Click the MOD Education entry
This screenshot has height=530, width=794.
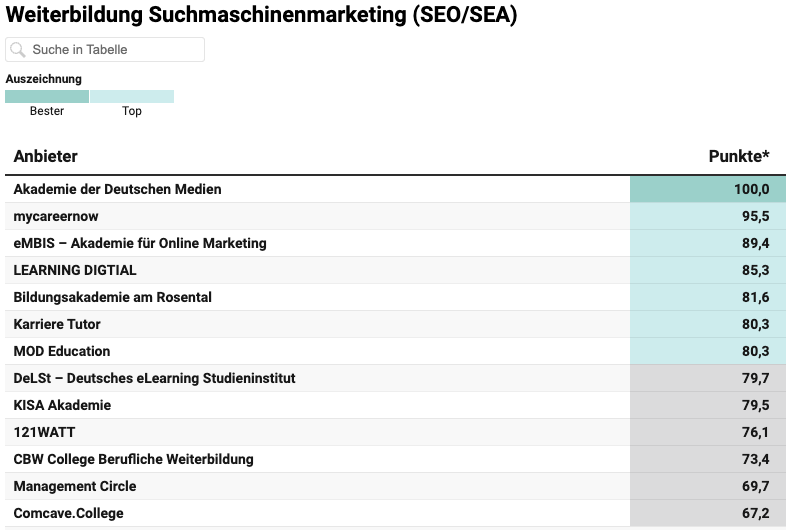click(x=62, y=351)
